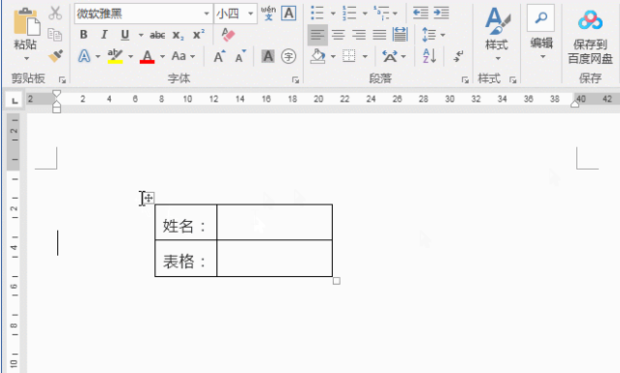This screenshot has height=373, width=620.
Task: Click 保存到百度网盘 save button
Action: click(x=590, y=36)
